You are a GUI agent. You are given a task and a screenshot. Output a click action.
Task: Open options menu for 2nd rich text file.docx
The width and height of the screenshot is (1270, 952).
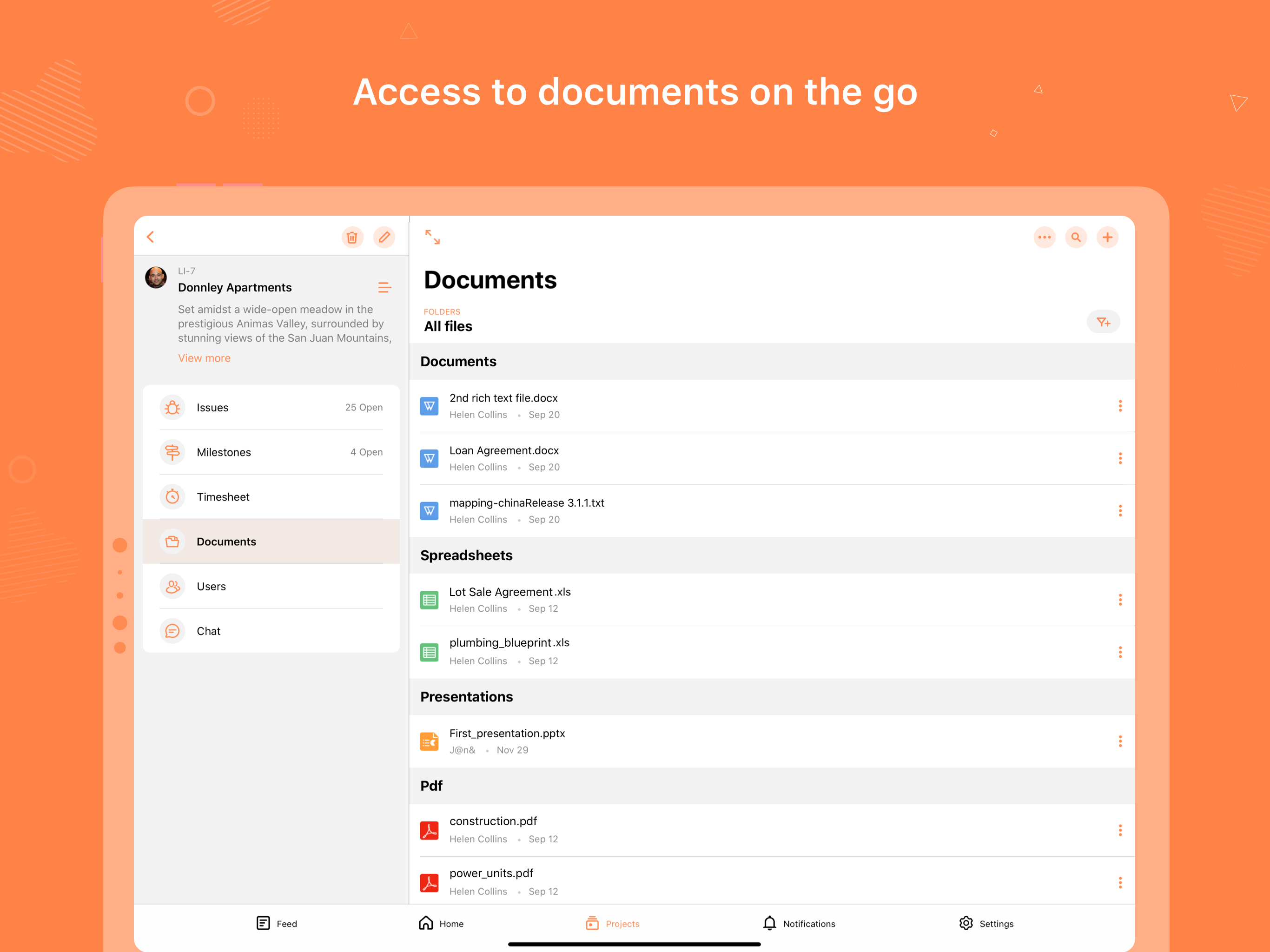(x=1120, y=407)
